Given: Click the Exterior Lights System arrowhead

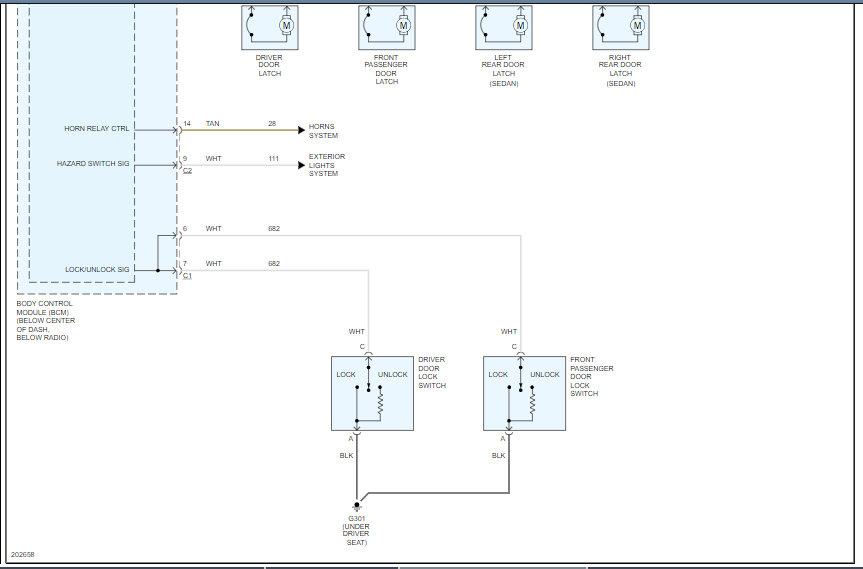Looking at the screenshot, I should point(301,165).
